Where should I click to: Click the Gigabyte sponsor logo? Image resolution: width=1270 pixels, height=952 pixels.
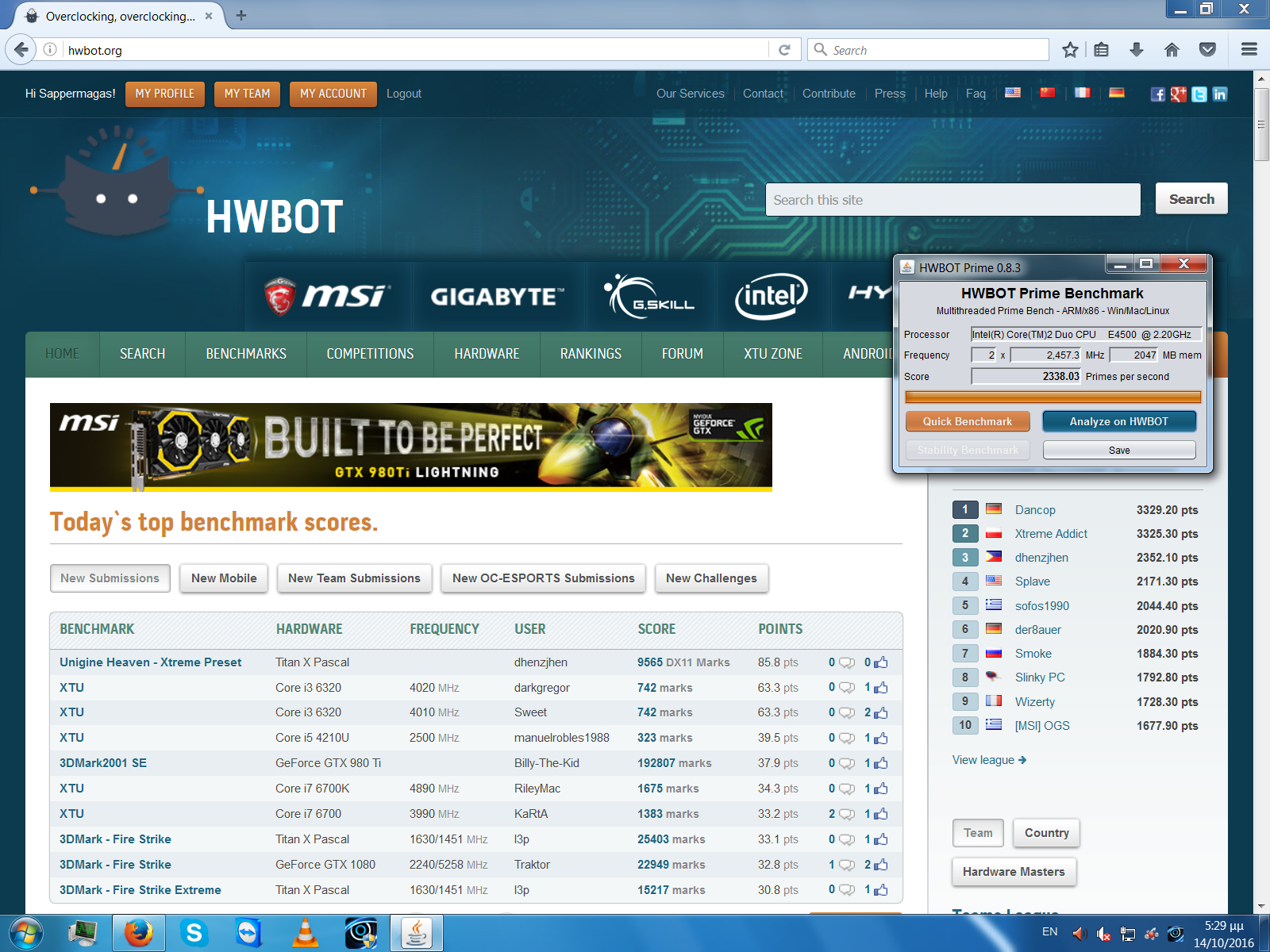pyautogui.click(x=498, y=297)
